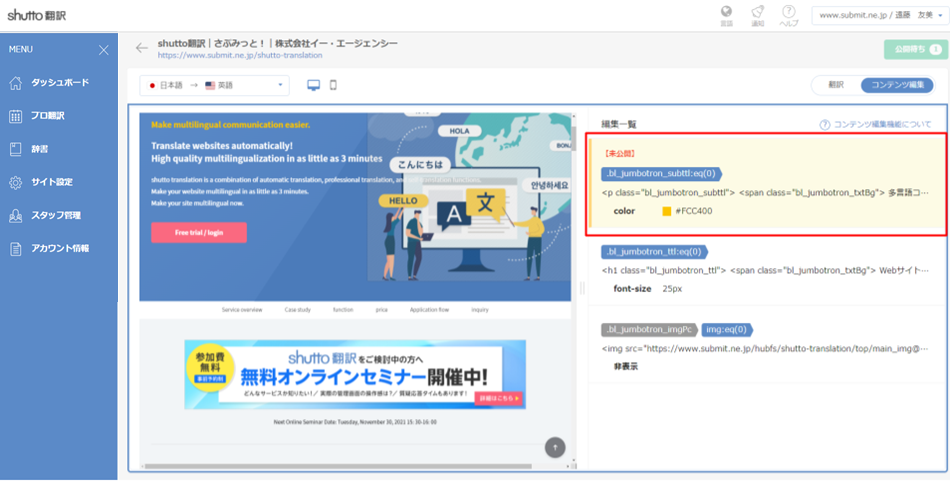
Task: Open the 日本語 → 英語 language dropdown
Action: pos(214,85)
